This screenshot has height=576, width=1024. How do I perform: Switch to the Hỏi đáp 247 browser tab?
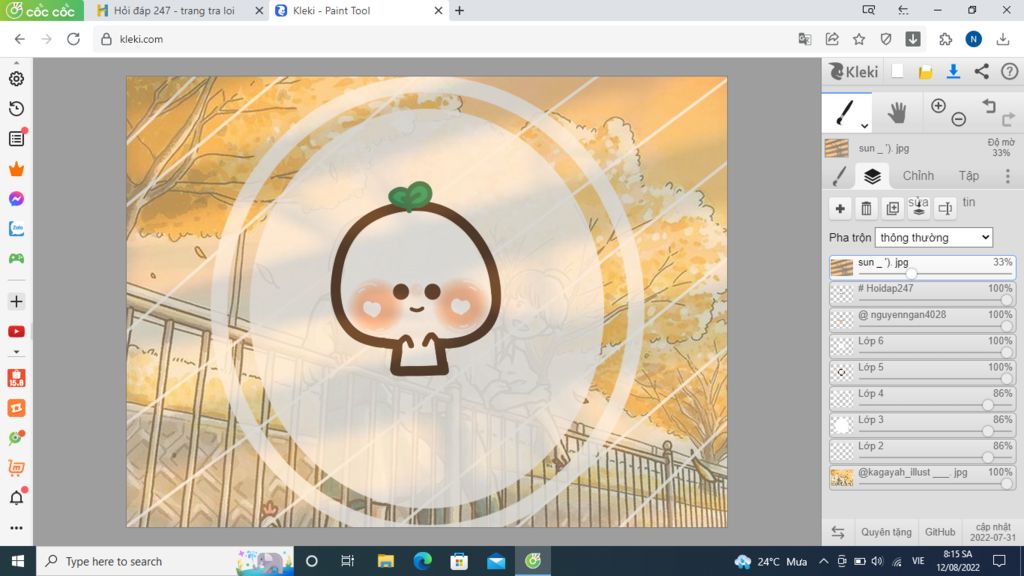point(174,10)
